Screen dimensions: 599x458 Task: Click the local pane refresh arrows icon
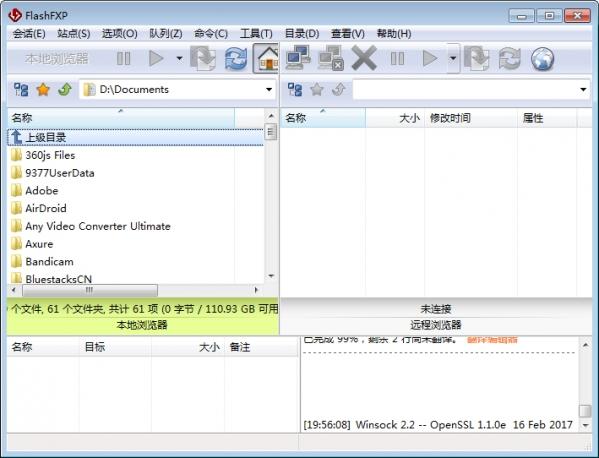click(x=235, y=59)
